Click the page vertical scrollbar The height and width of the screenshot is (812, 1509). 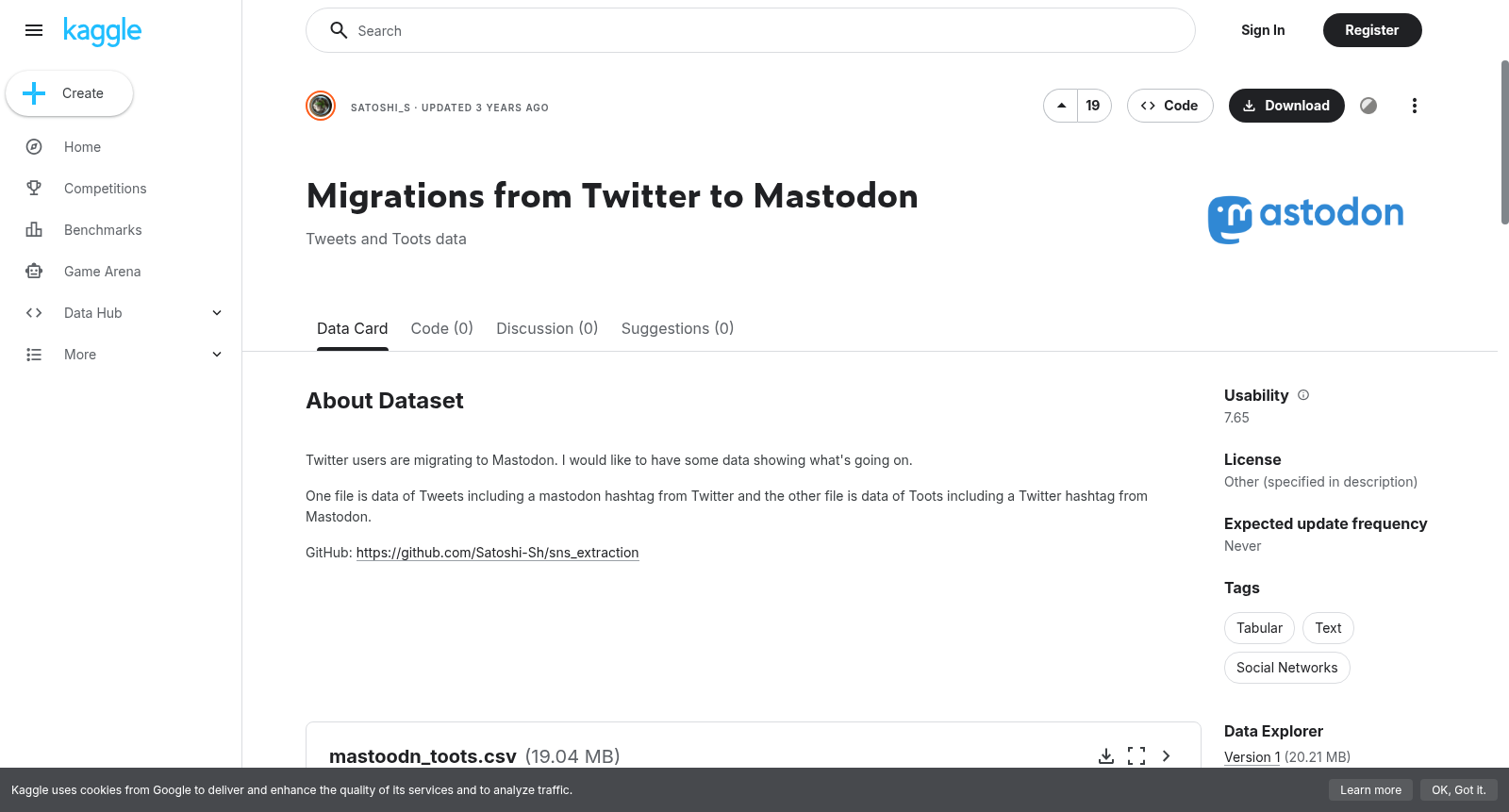pos(1504,141)
